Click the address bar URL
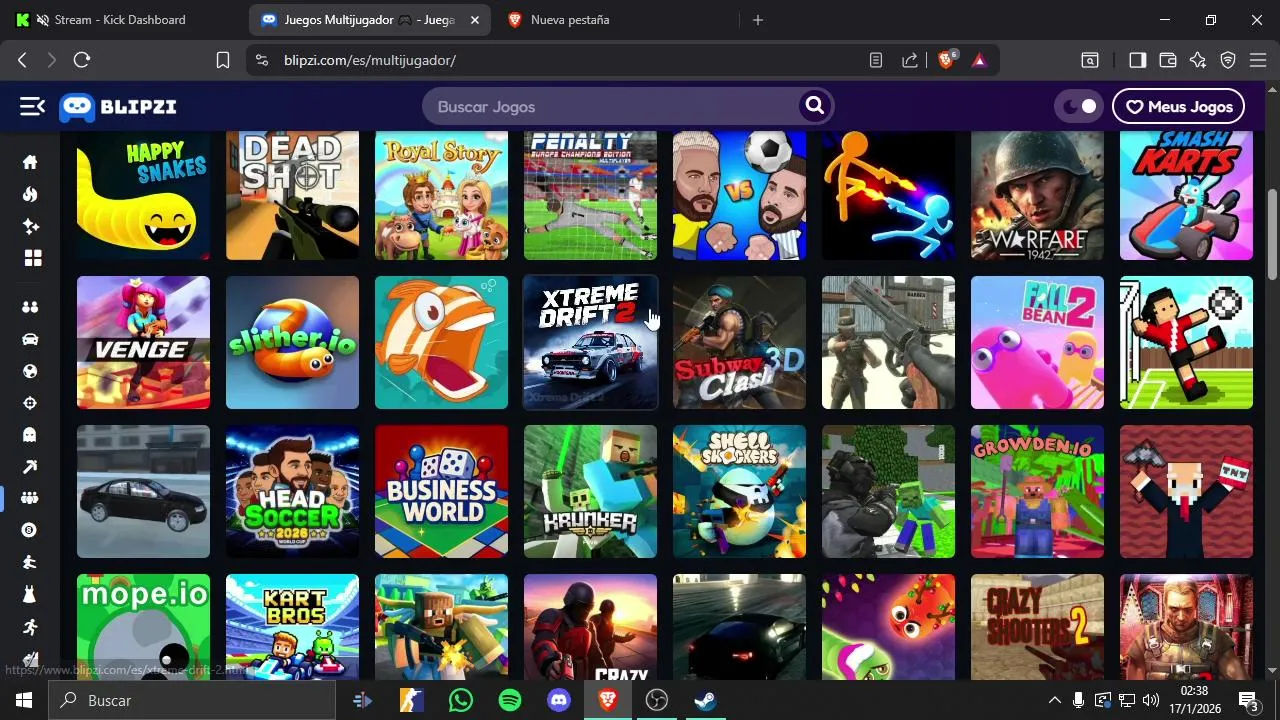Viewport: 1280px width, 720px height. coord(370,60)
